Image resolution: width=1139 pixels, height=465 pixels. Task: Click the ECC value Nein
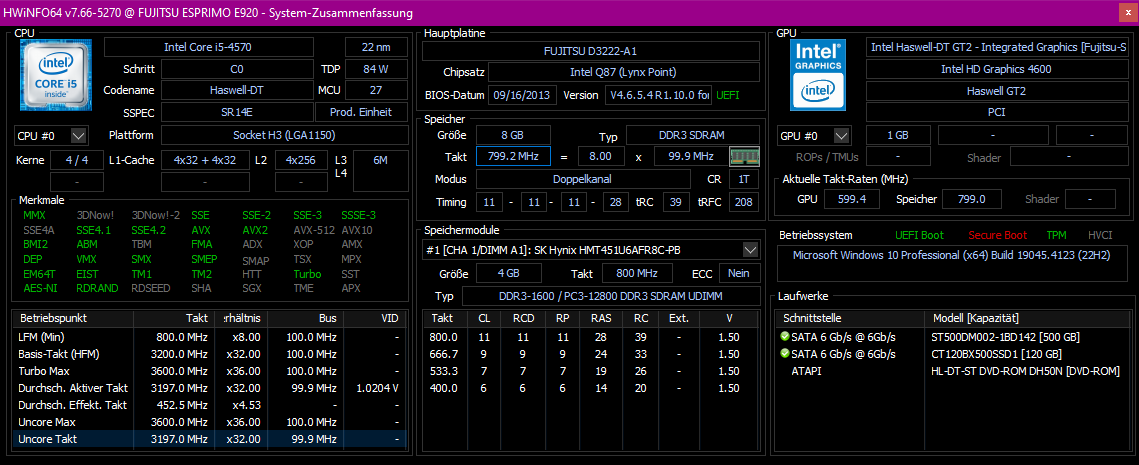(739, 273)
